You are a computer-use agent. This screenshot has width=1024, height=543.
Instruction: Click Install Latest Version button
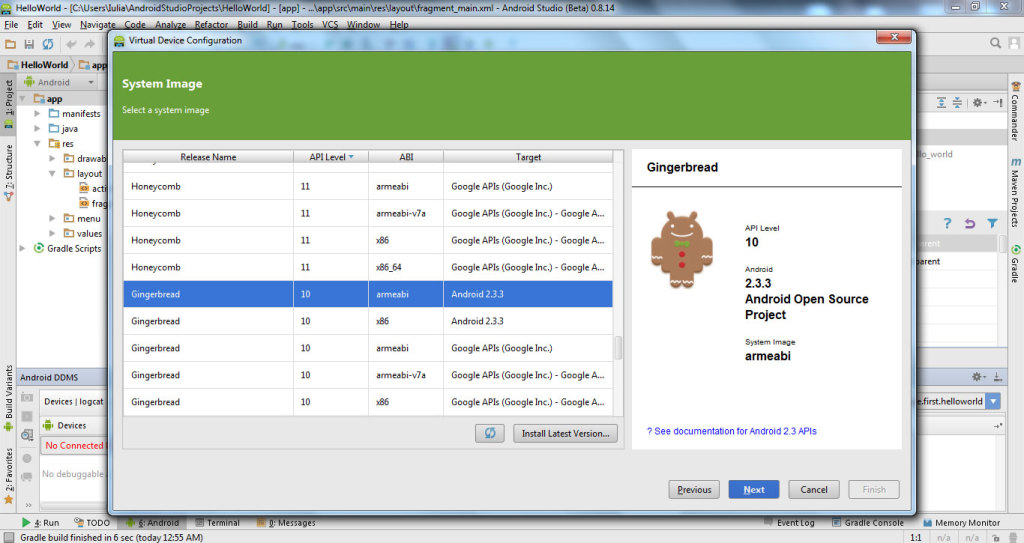click(566, 433)
